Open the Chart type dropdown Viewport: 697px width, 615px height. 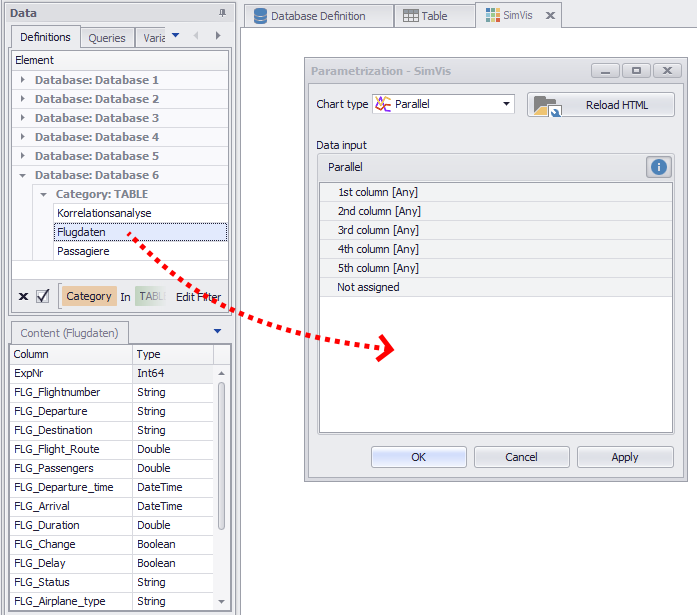coord(506,104)
